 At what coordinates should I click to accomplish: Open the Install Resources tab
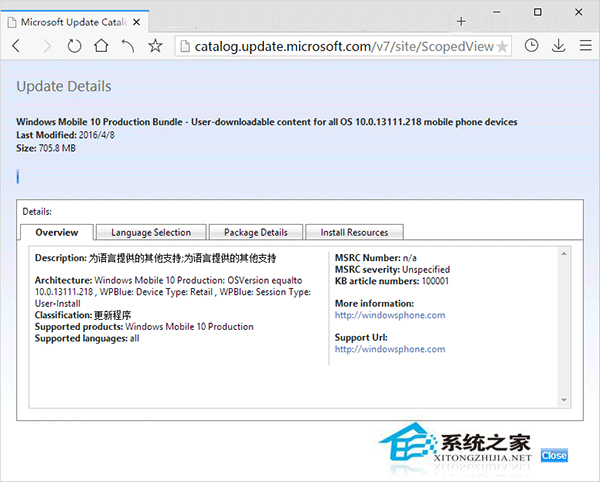(354, 232)
